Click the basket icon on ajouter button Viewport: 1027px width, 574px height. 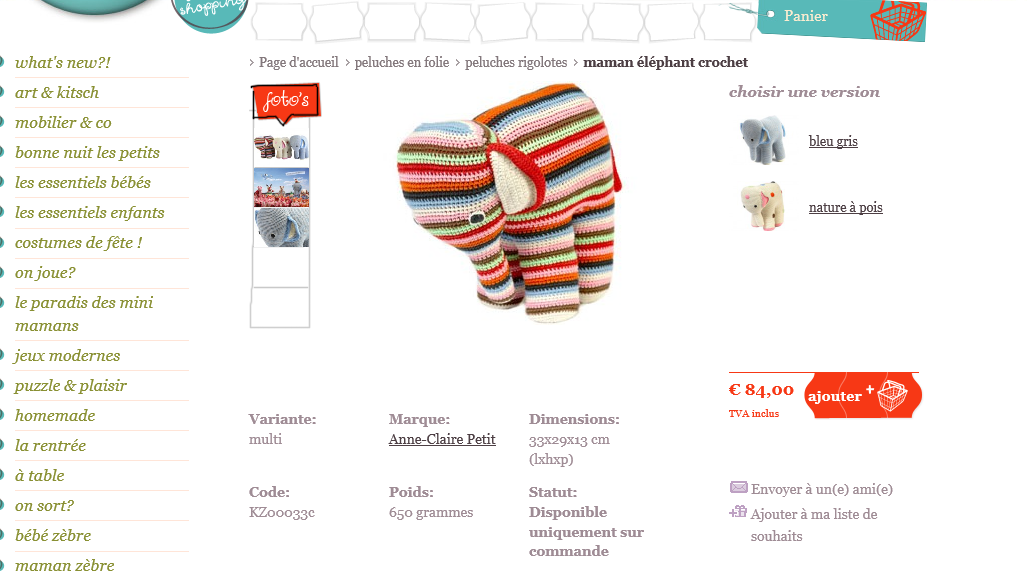(892, 395)
